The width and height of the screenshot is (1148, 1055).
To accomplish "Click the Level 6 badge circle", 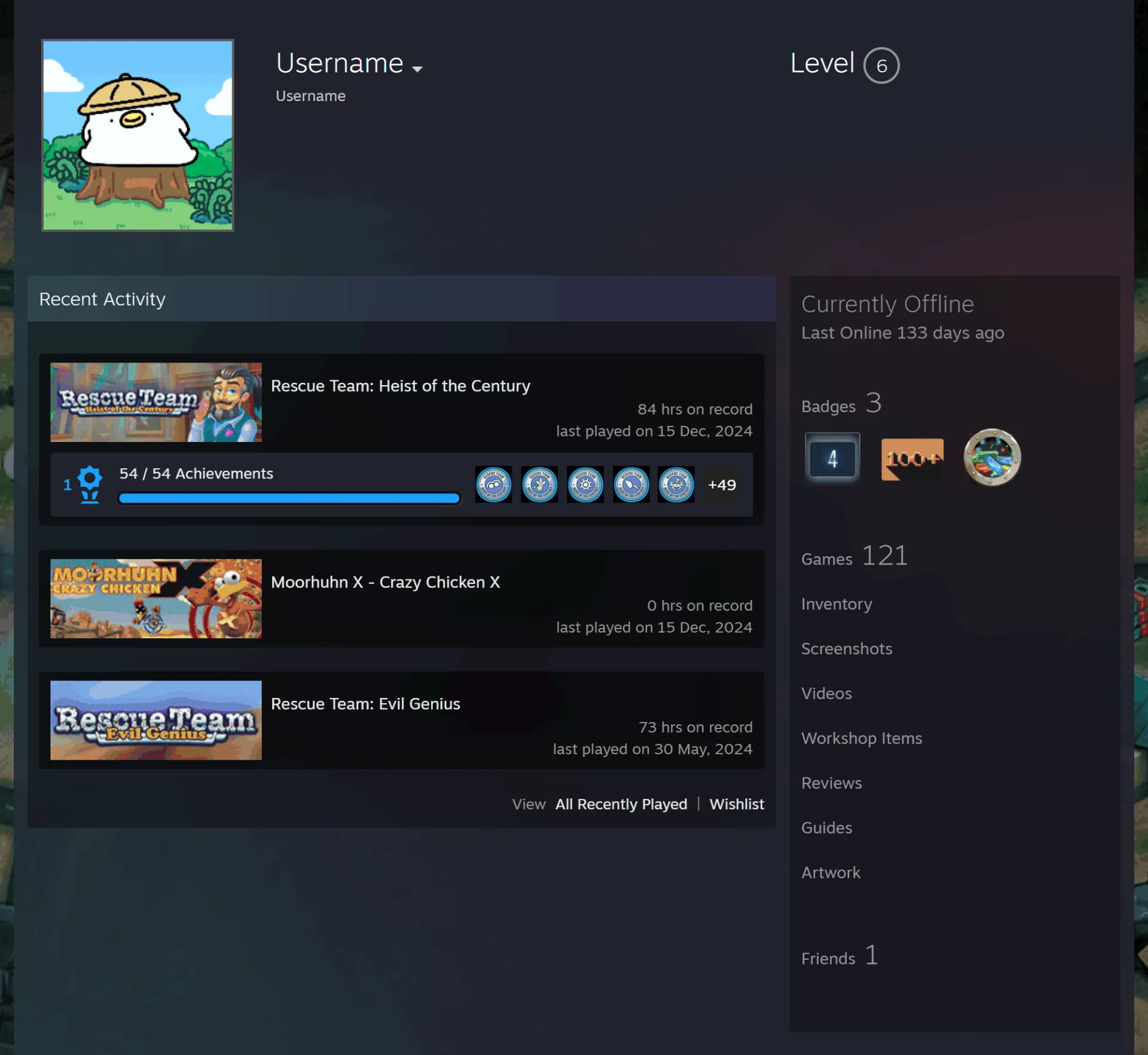I will 881,65.
